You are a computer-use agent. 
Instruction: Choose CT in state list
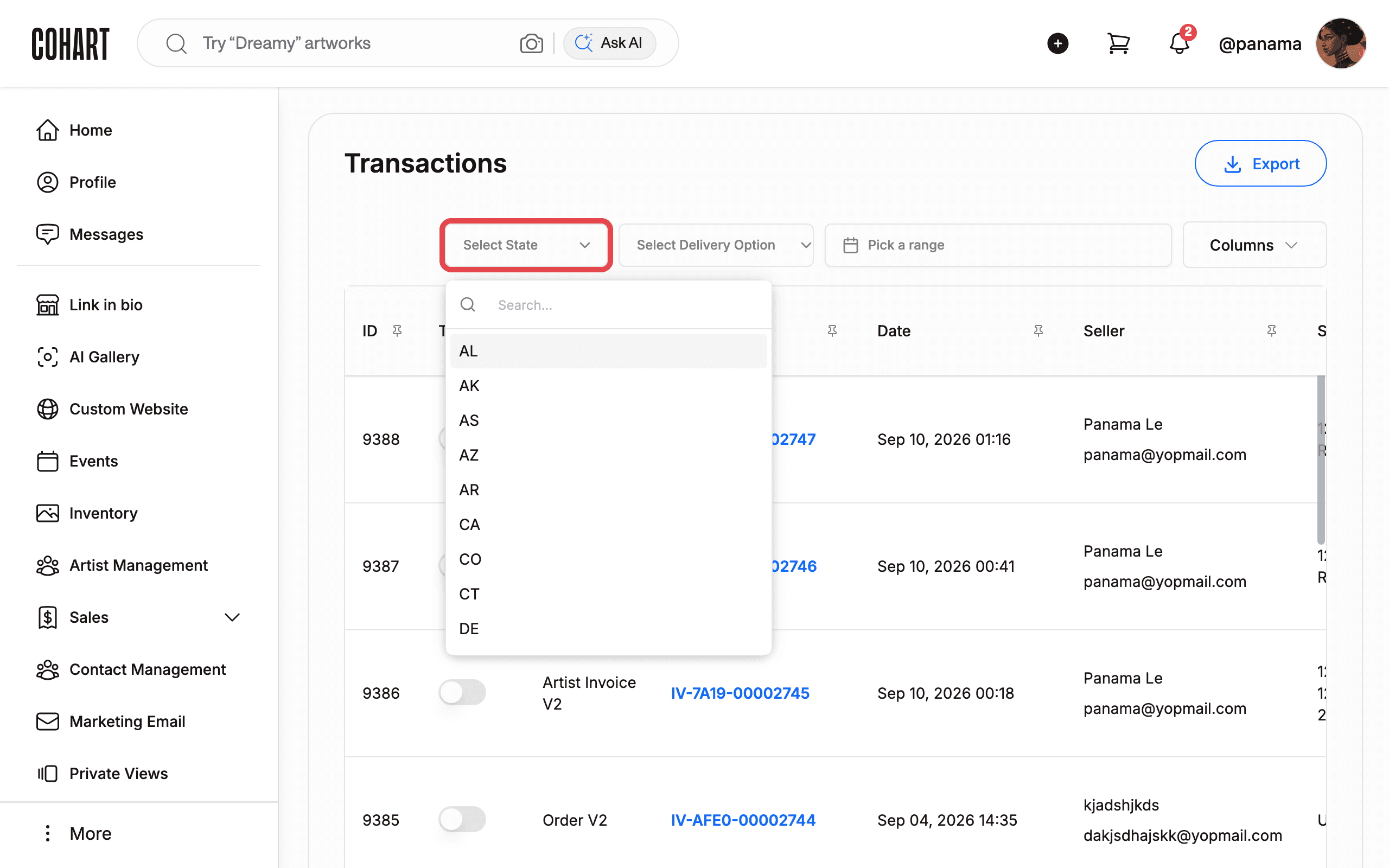pos(608,594)
